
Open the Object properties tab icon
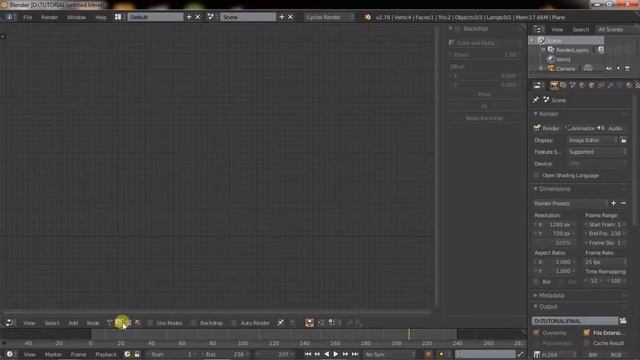point(591,85)
